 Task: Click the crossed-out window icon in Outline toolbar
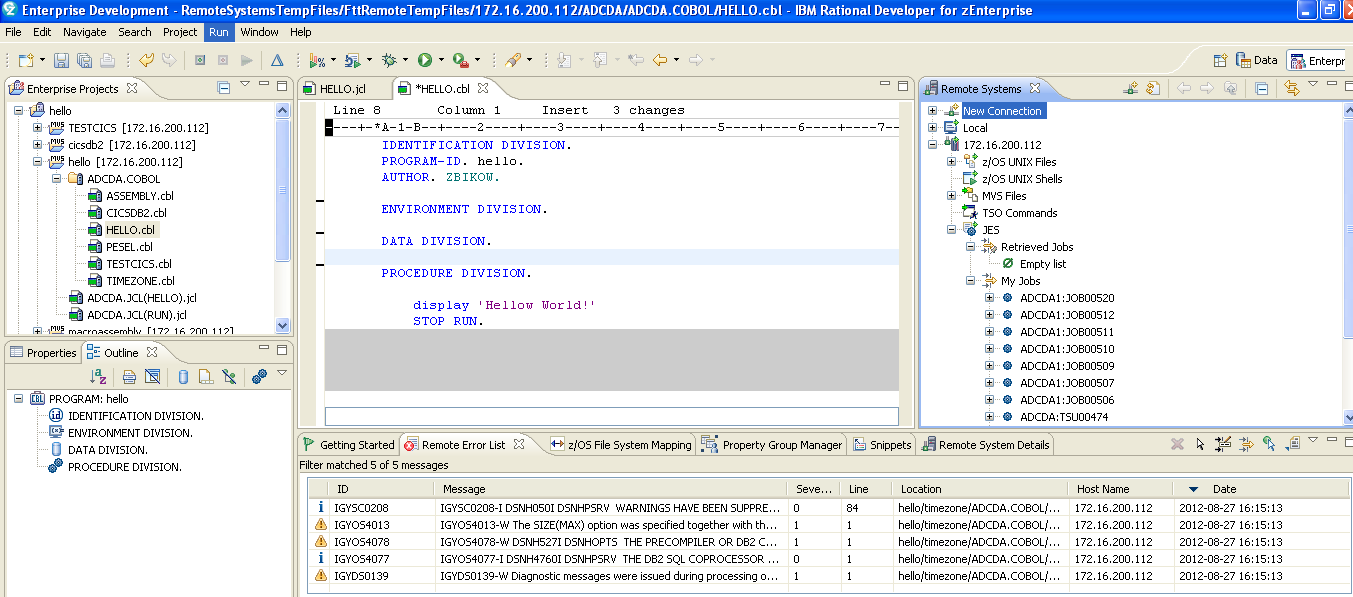click(152, 376)
